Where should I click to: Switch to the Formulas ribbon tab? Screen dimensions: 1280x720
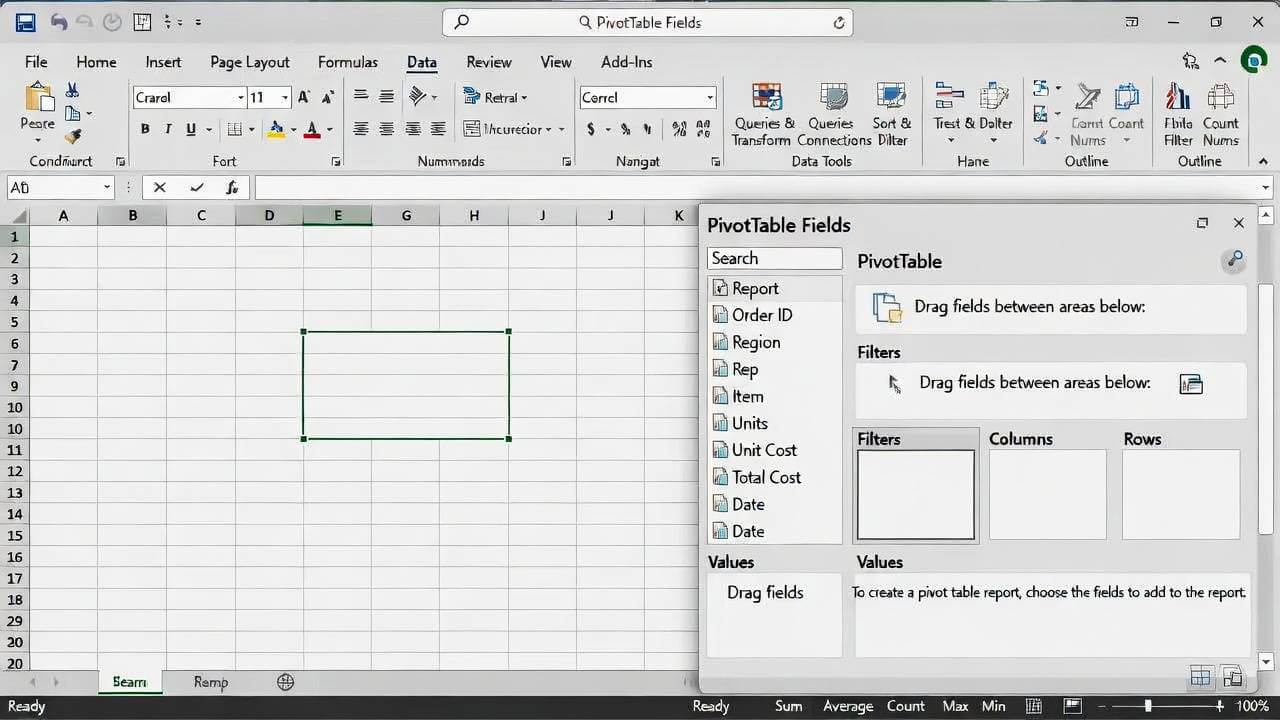coord(347,62)
